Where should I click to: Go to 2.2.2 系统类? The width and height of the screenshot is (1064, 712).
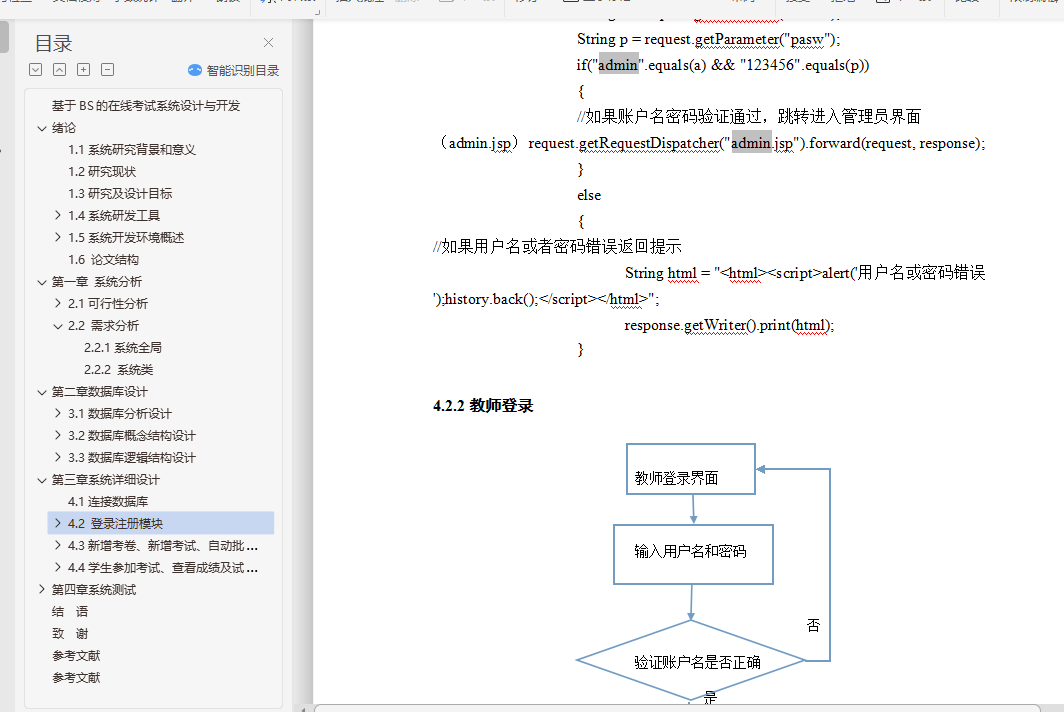119,369
